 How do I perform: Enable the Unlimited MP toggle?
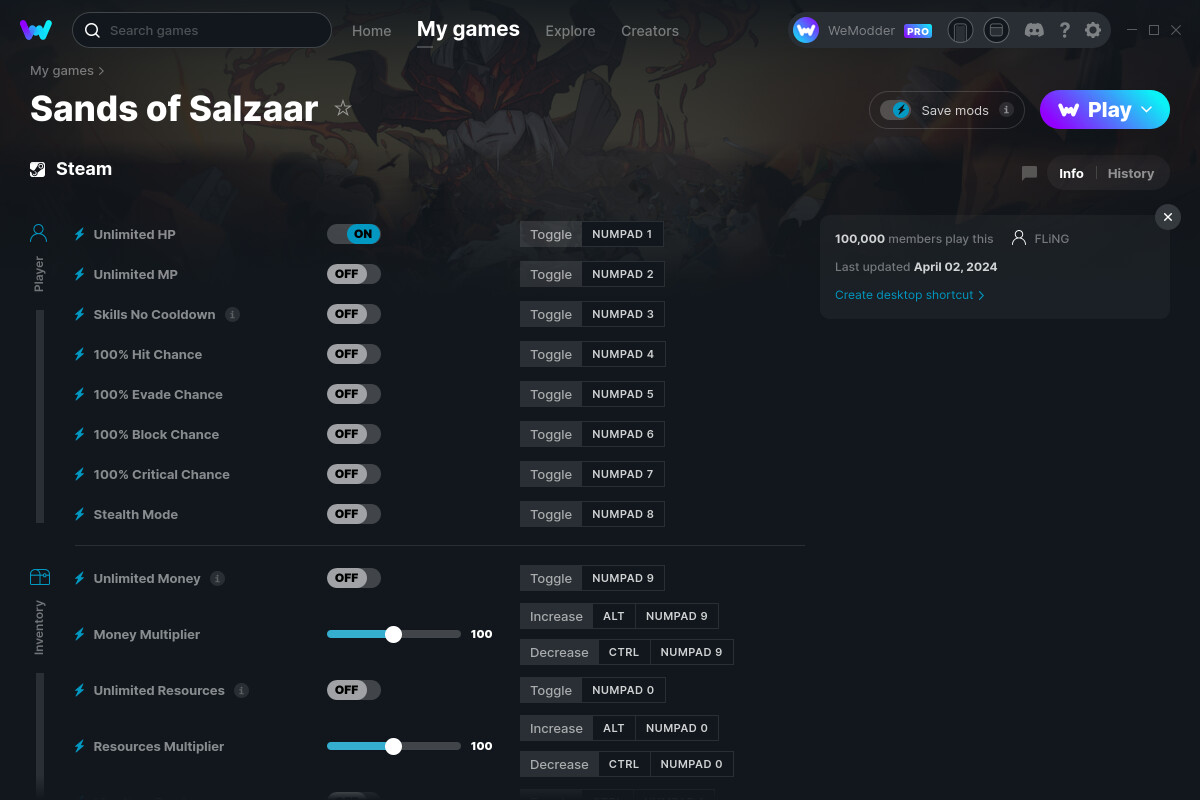click(x=354, y=274)
